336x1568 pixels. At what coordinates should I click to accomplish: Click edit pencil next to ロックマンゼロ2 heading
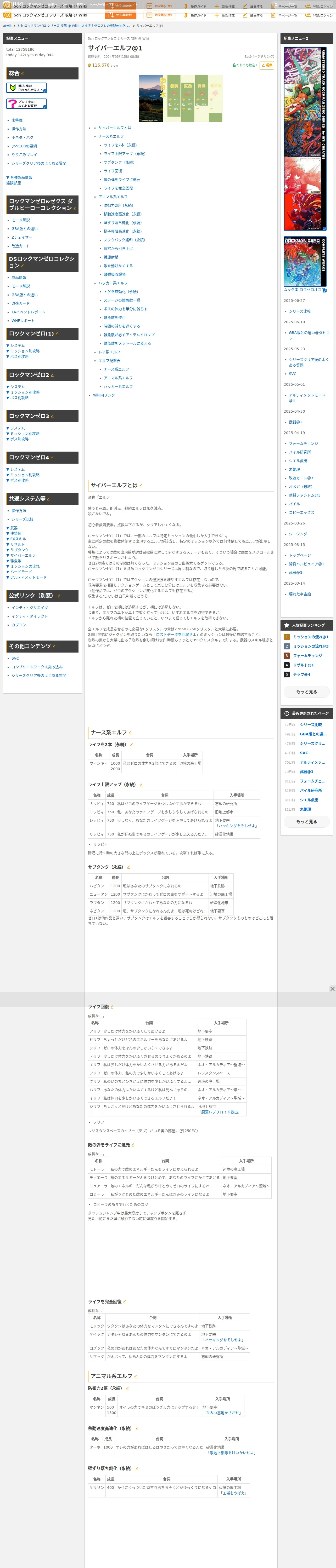[x=52, y=375]
